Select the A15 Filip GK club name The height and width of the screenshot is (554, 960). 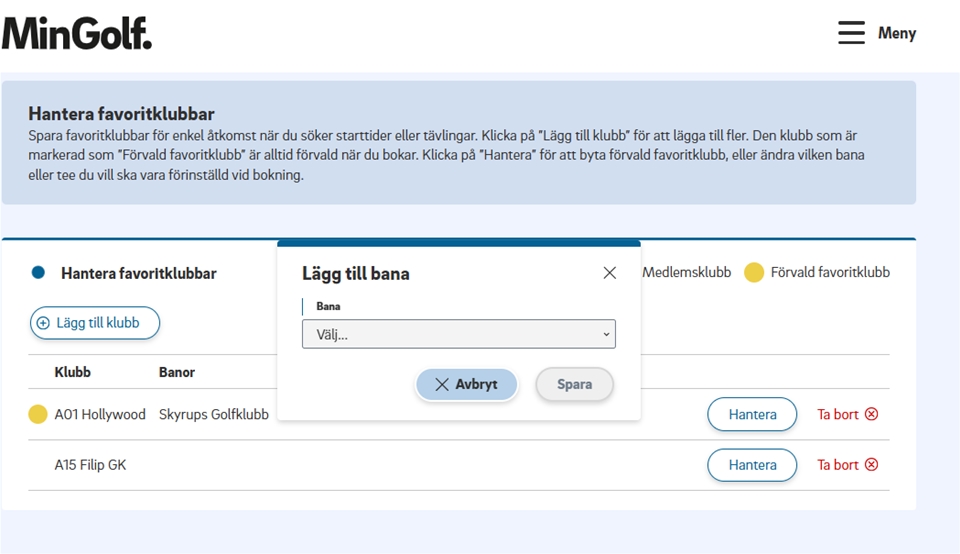point(90,465)
